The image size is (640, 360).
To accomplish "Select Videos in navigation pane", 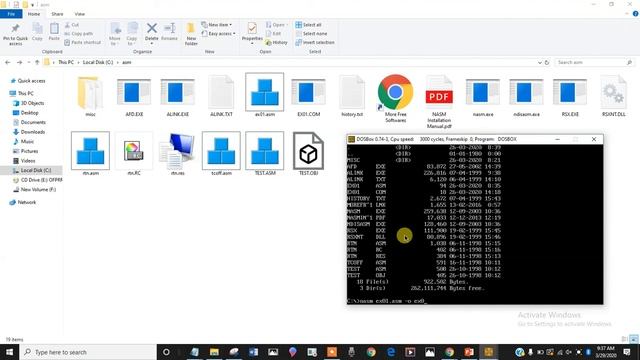I will [x=24, y=161].
